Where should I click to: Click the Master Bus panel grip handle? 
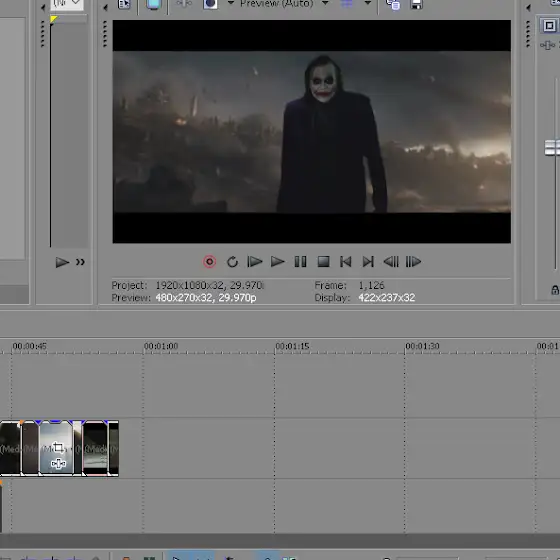[x=528, y=34]
